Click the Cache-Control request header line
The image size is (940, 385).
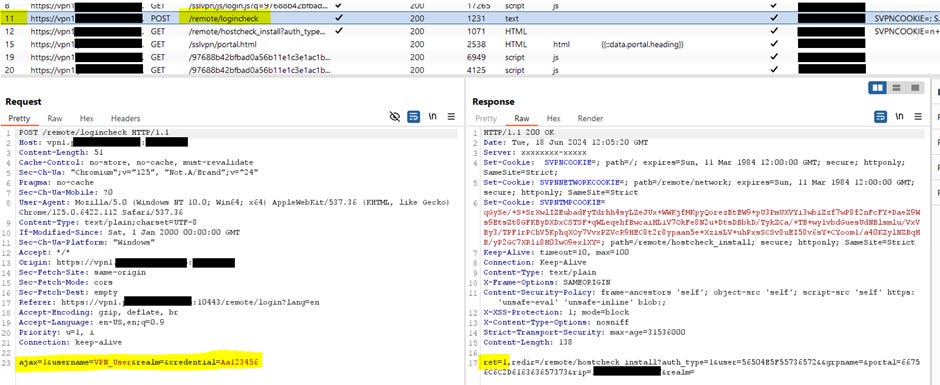pos(136,162)
